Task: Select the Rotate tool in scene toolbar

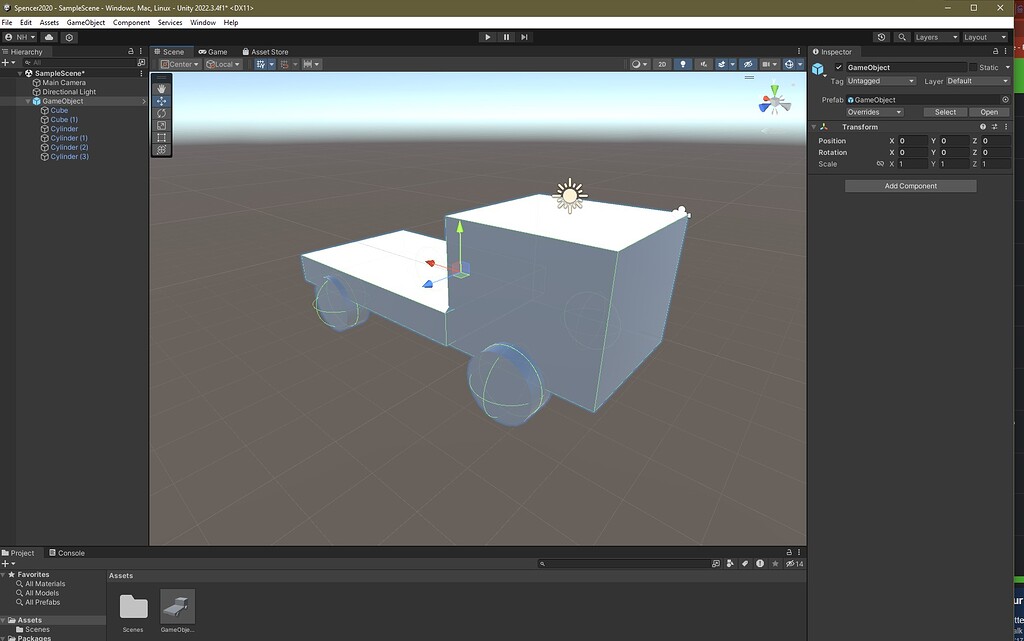Action: tap(161, 113)
